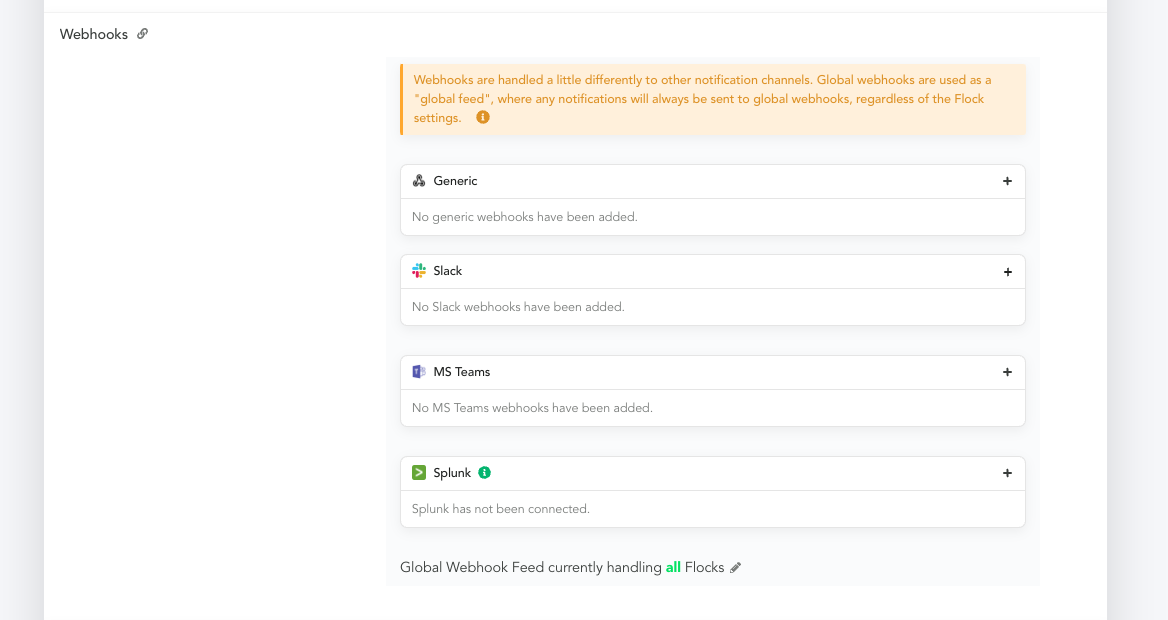Screen dimensions: 1168x620
Task: Select the Slack header label
Action: pos(448,271)
